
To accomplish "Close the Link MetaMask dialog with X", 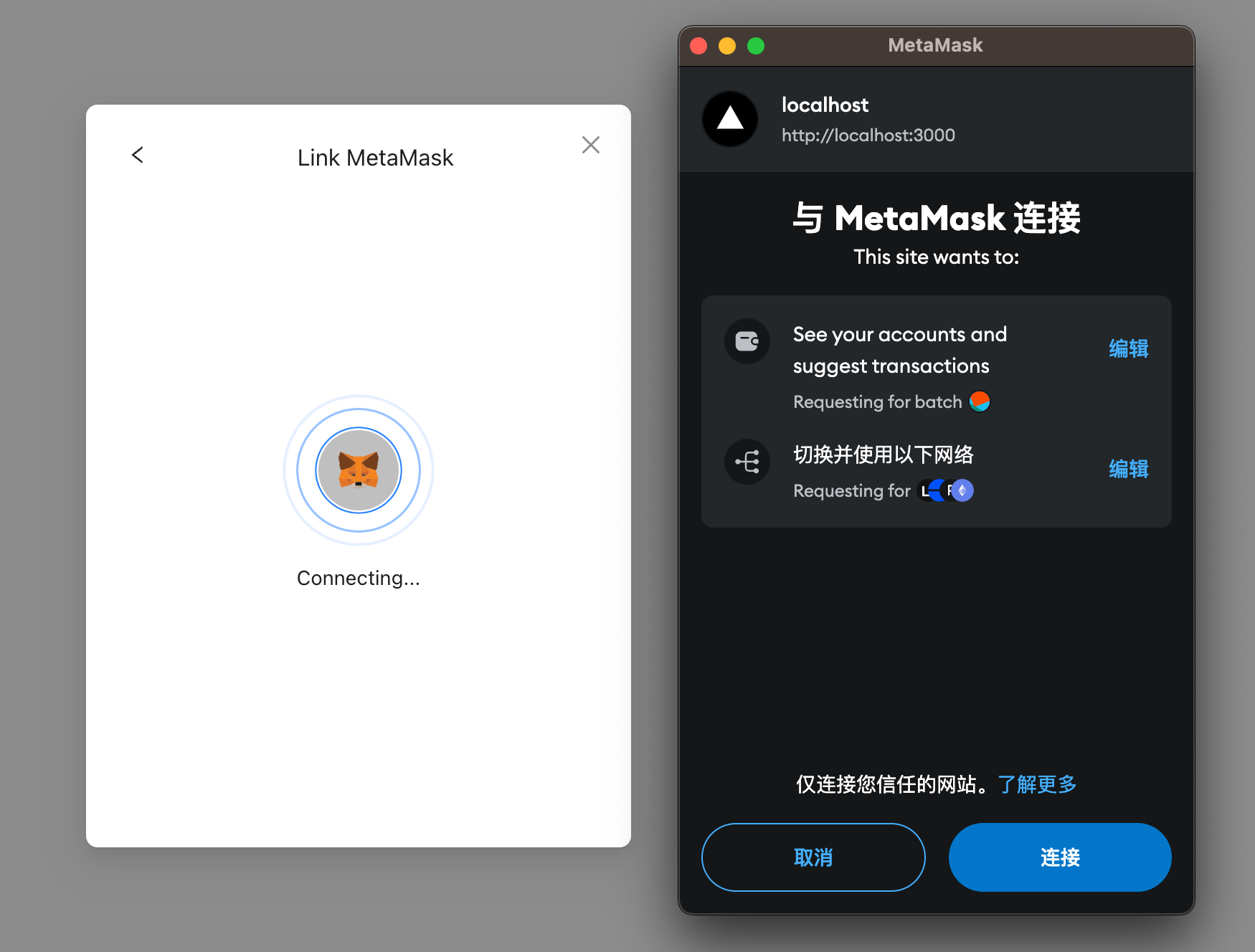I will [590, 145].
